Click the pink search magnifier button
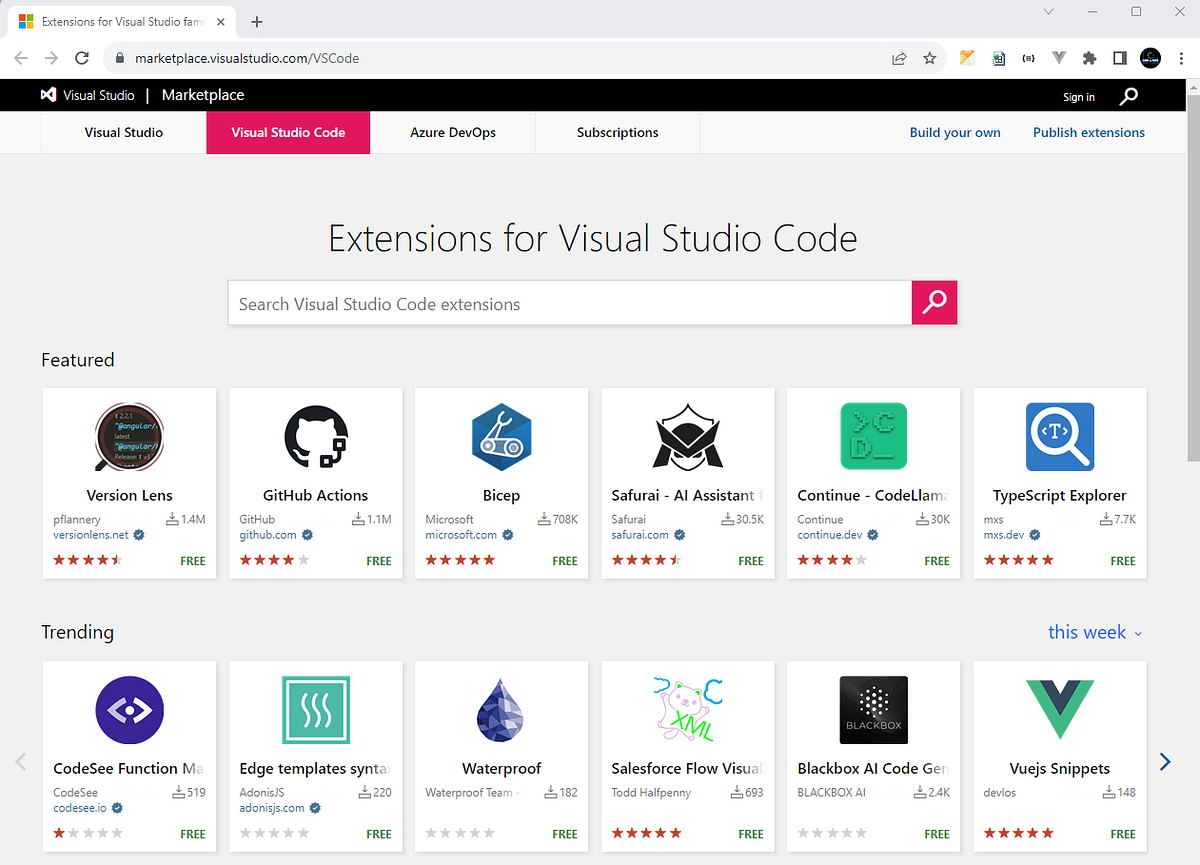Image resolution: width=1200 pixels, height=865 pixels. point(934,303)
